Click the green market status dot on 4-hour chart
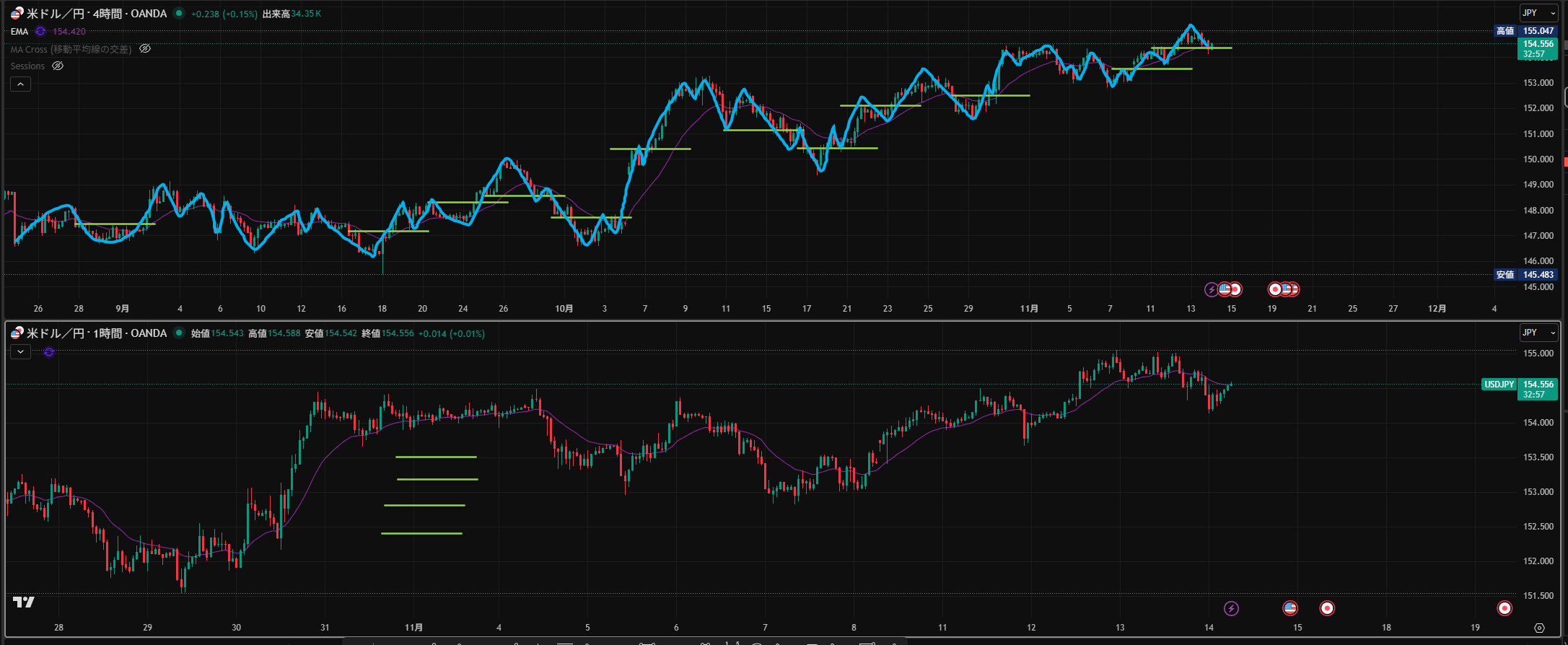The image size is (1568, 645). [x=179, y=13]
